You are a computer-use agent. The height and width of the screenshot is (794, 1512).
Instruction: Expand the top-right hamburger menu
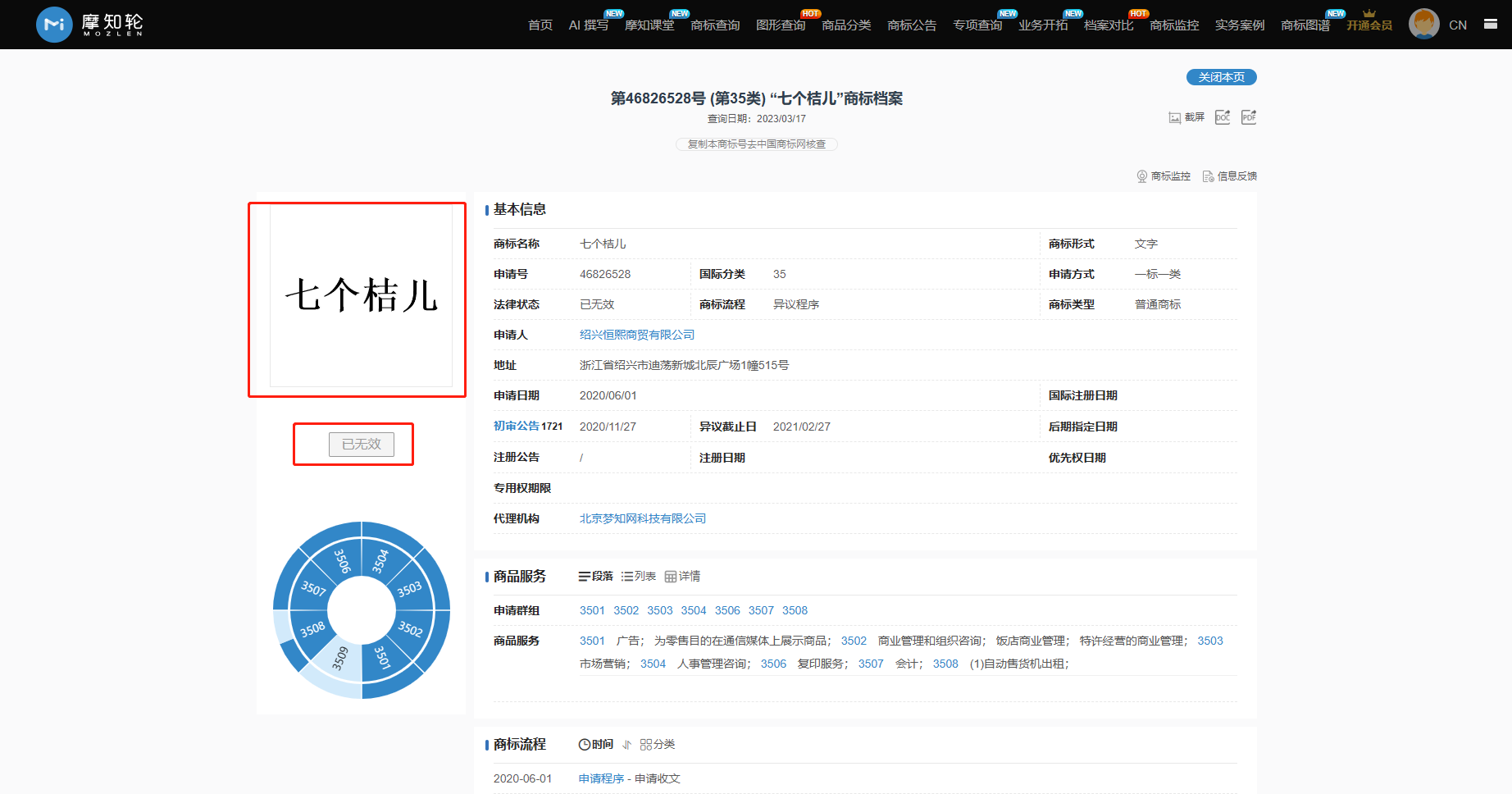pos(1490,25)
